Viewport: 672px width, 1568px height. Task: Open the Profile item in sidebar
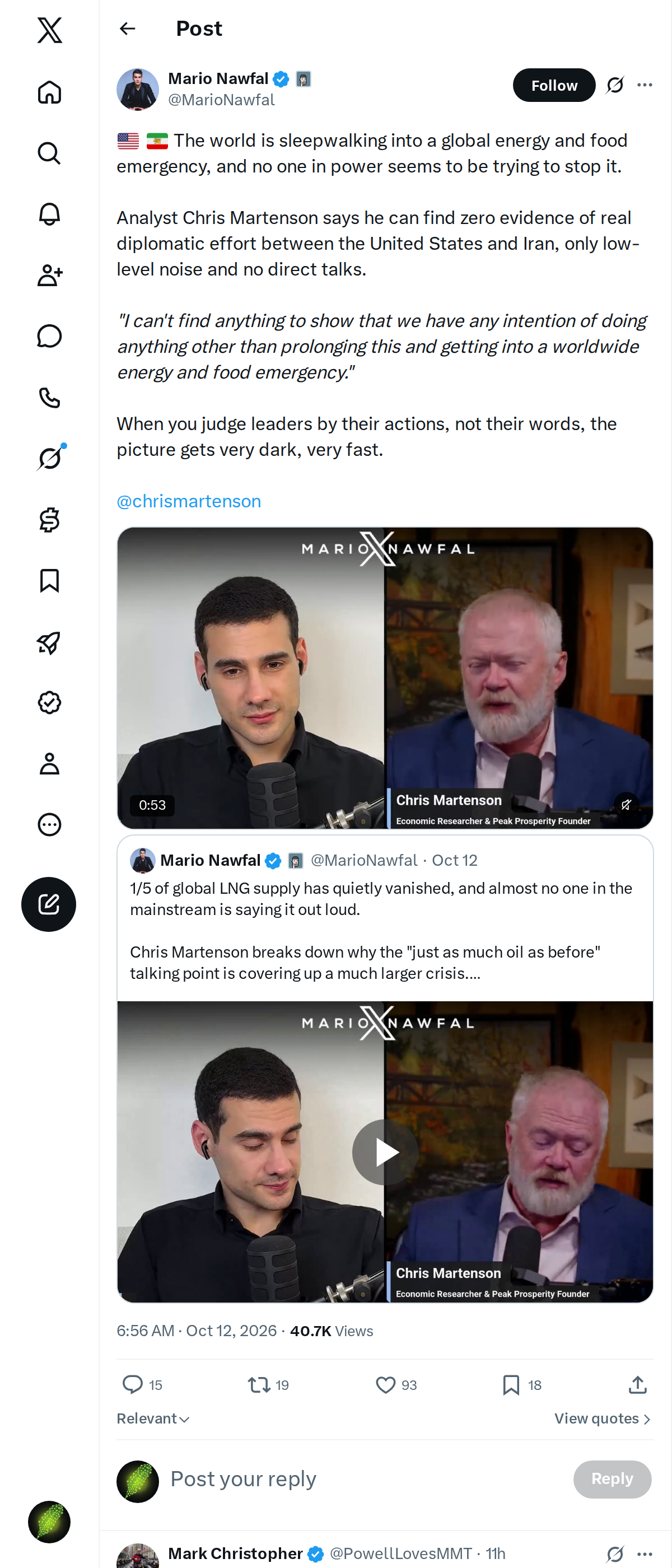click(49, 763)
